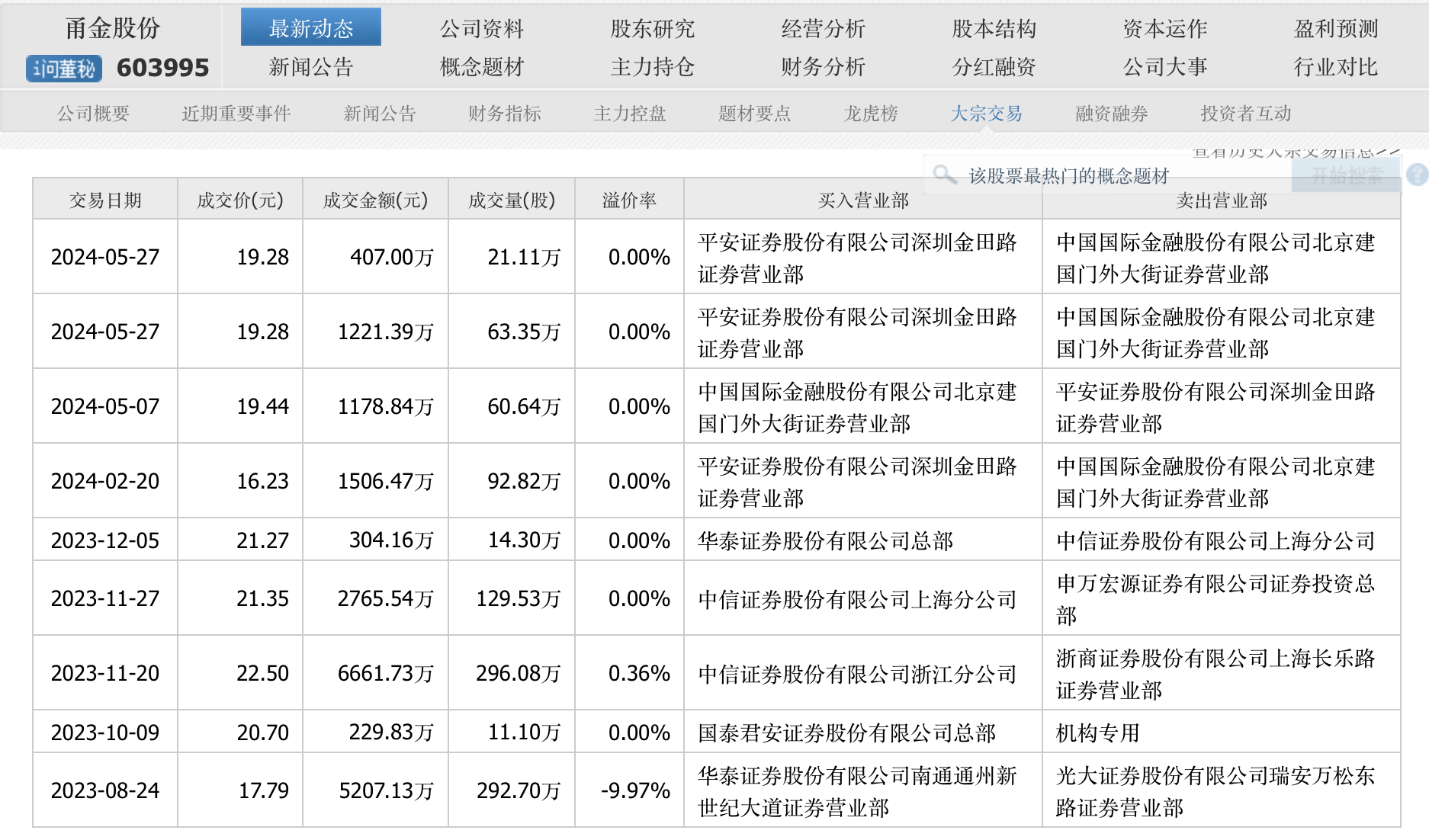The height and width of the screenshot is (840, 1429).
Task: Click the 2024-02-20 date cell
Action: (x=105, y=481)
